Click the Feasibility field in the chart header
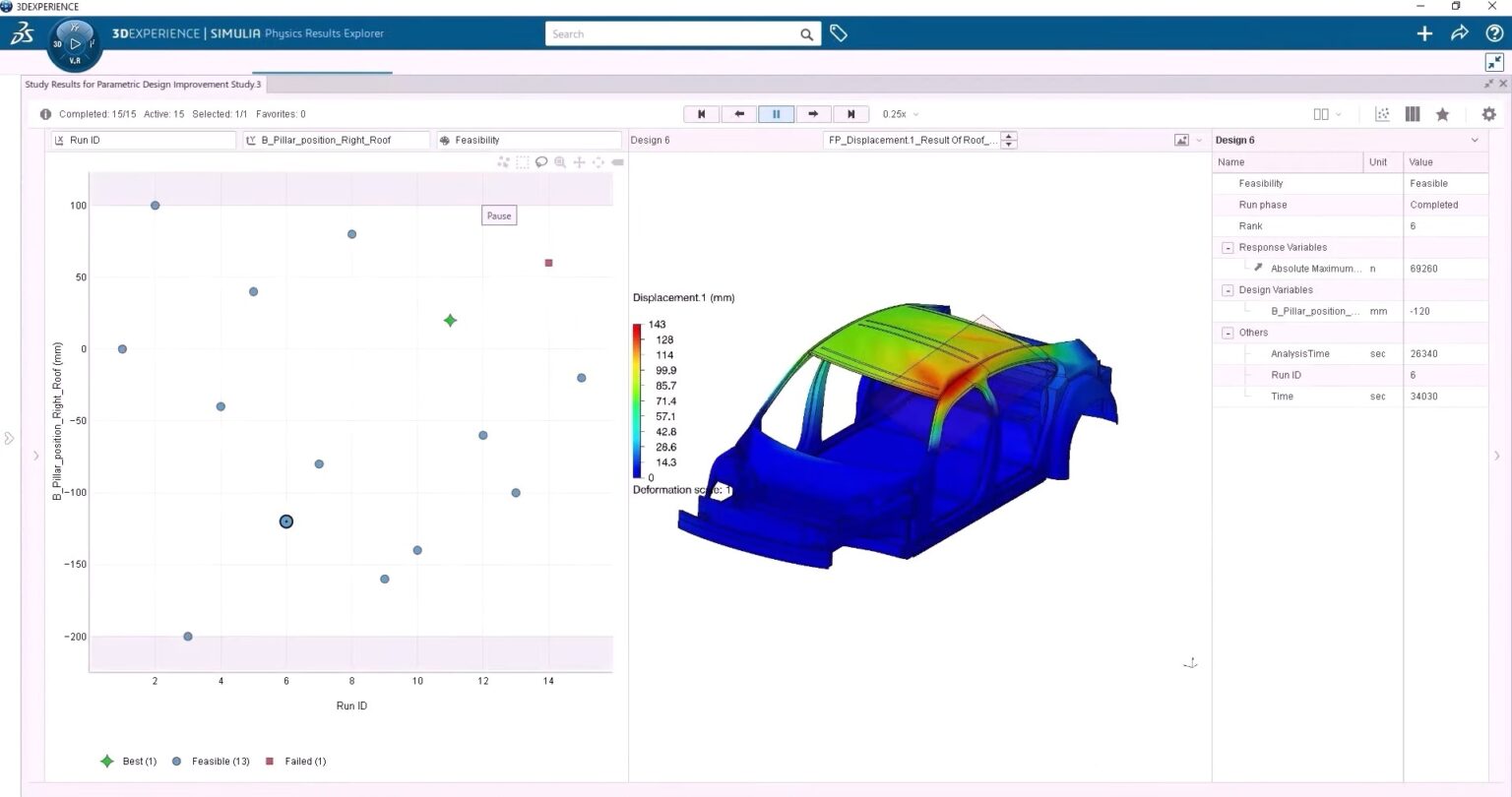 click(x=529, y=139)
